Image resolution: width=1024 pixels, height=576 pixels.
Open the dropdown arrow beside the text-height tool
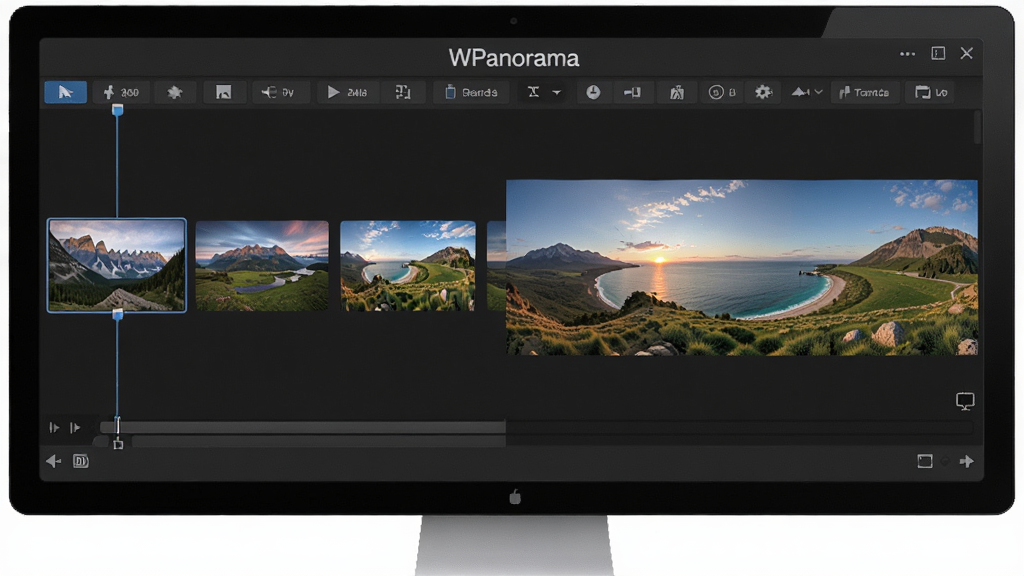(556, 93)
